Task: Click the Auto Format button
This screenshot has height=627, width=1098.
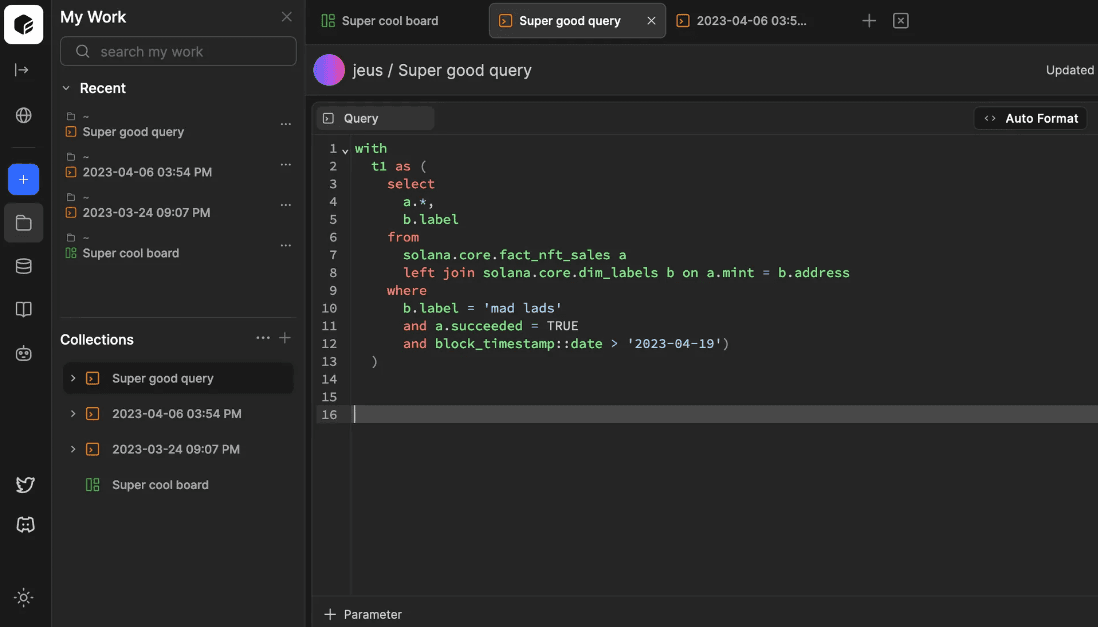Action: click(x=1030, y=118)
